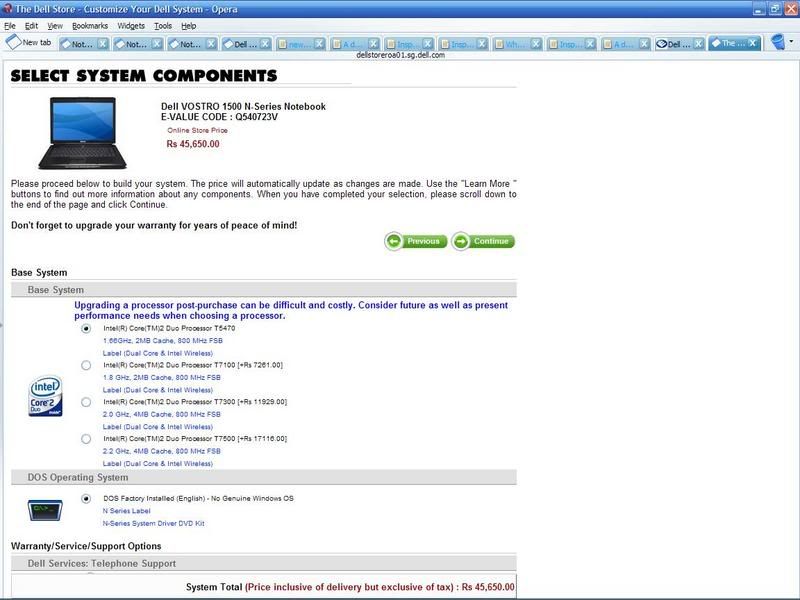Switch to Dell tab with eye icon
This screenshot has height=600, width=800.
pyautogui.click(x=680, y=44)
